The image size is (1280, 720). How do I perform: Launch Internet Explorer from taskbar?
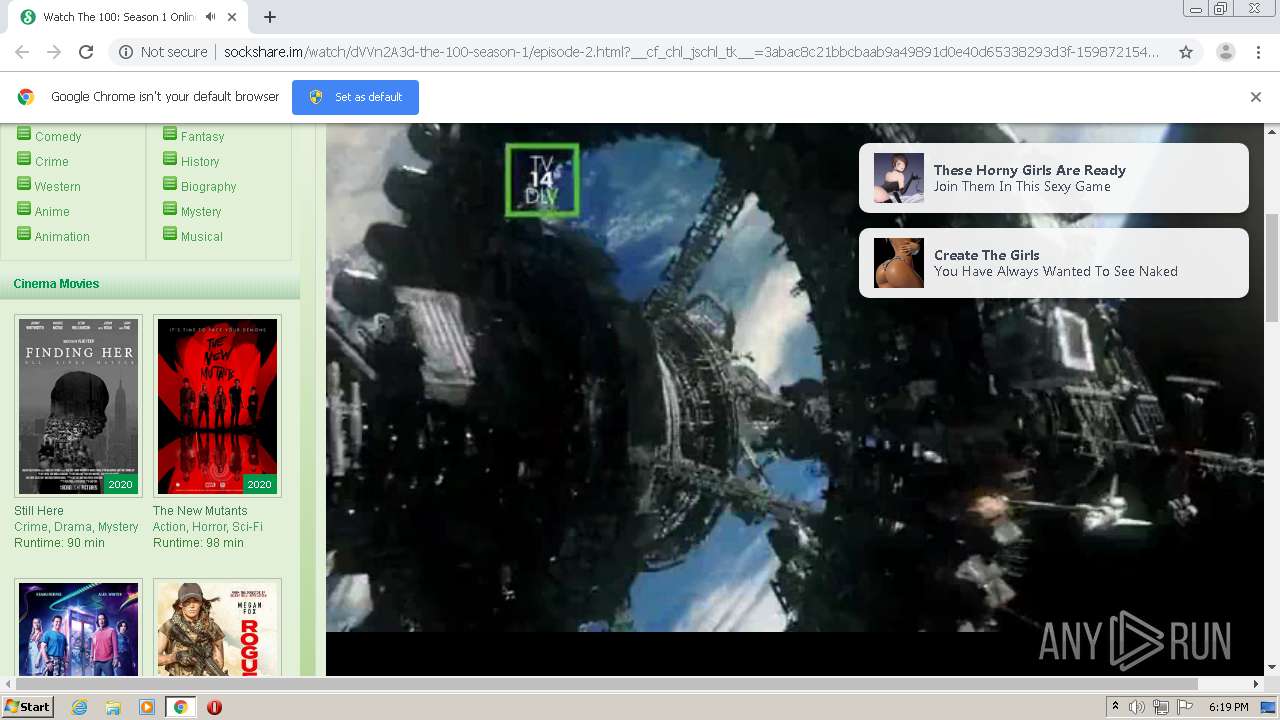click(x=79, y=707)
